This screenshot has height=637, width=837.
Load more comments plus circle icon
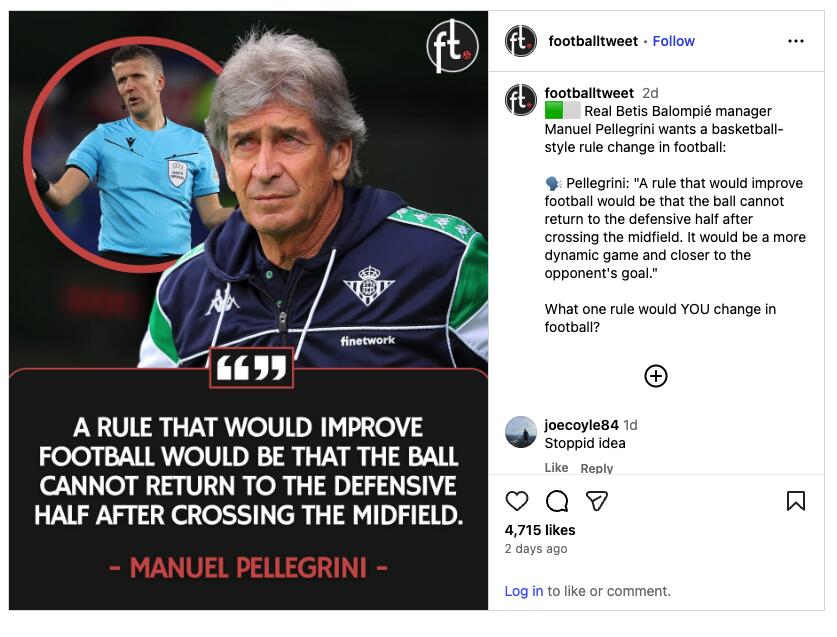(656, 376)
